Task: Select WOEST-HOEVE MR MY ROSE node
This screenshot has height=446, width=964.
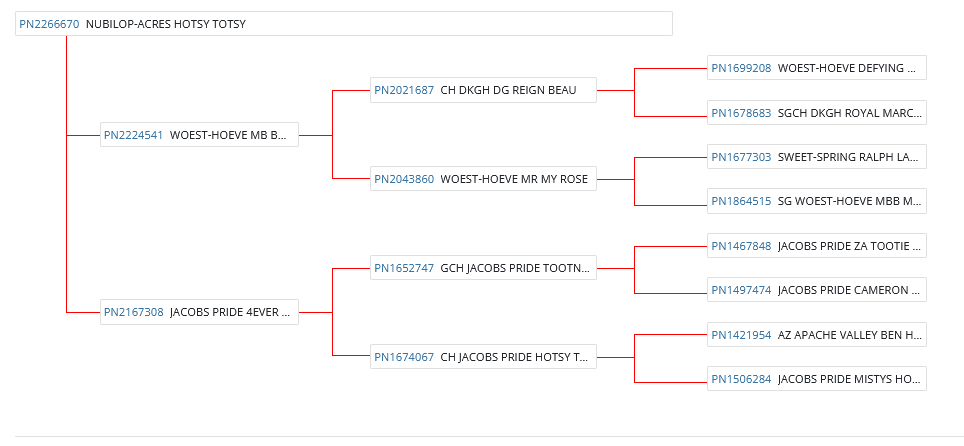Action: (x=514, y=179)
